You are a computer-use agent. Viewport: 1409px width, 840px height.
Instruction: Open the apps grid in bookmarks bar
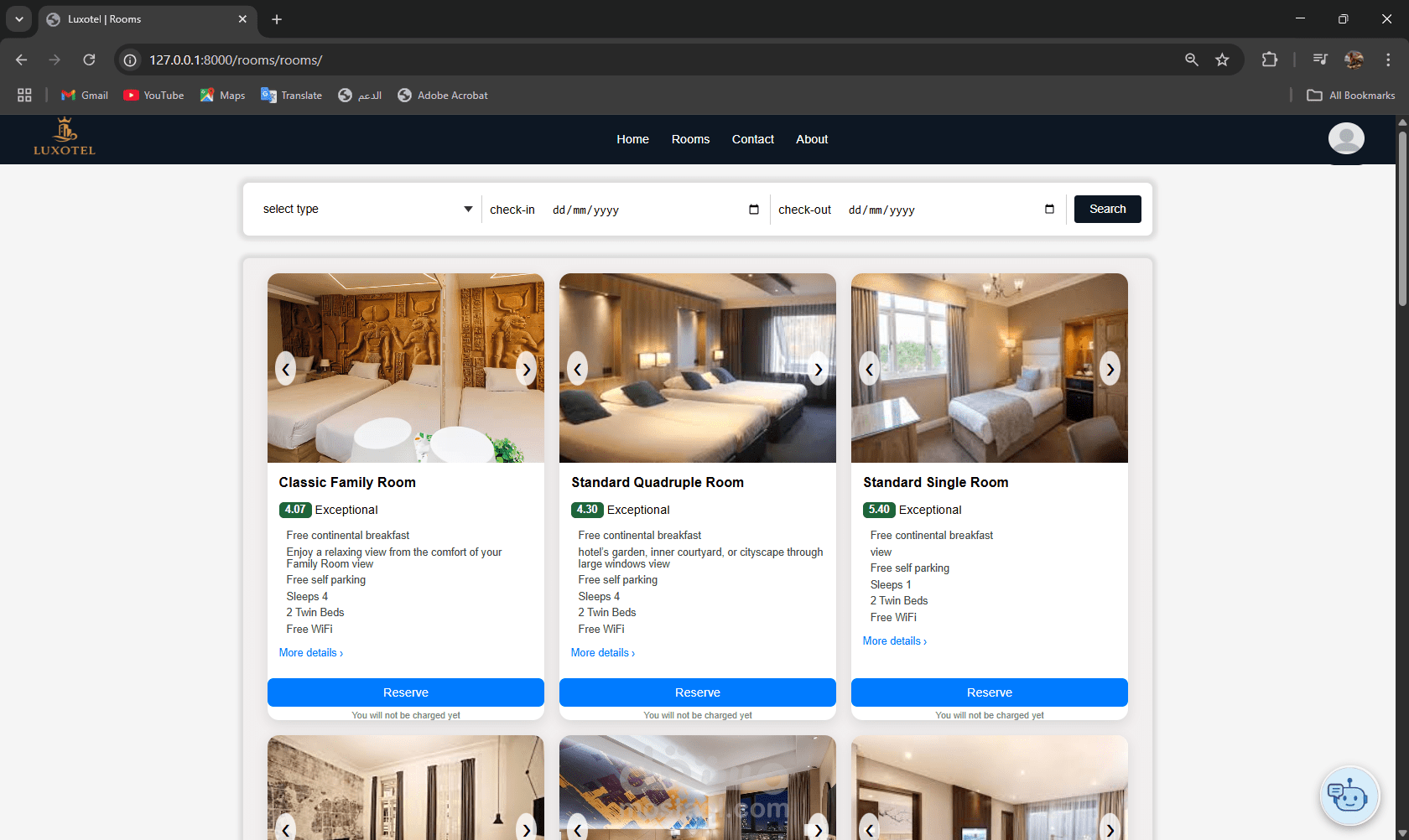[x=24, y=96]
